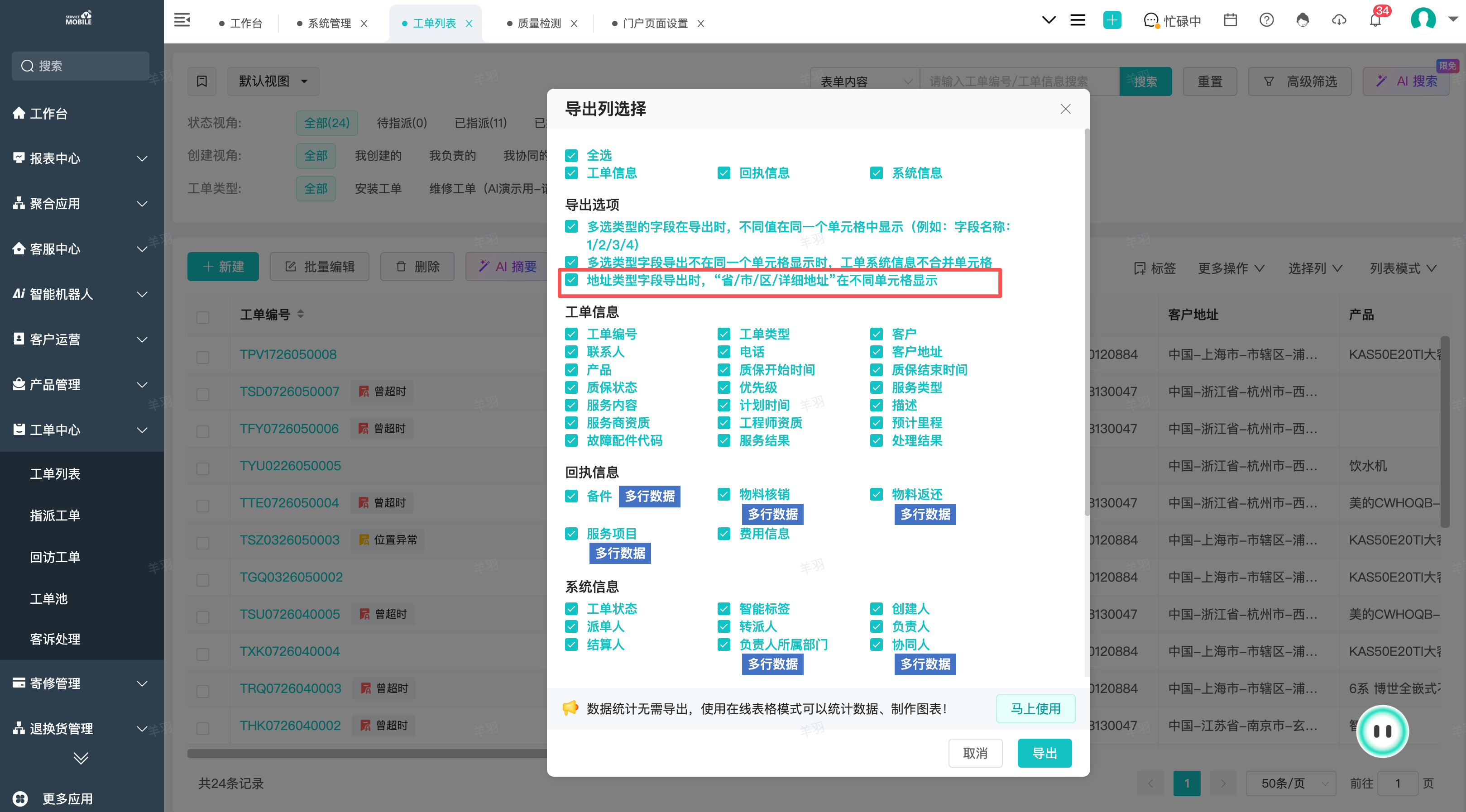Close the 工单列表 tab with its X
The width and height of the screenshot is (1466, 812).
tap(469, 24)
